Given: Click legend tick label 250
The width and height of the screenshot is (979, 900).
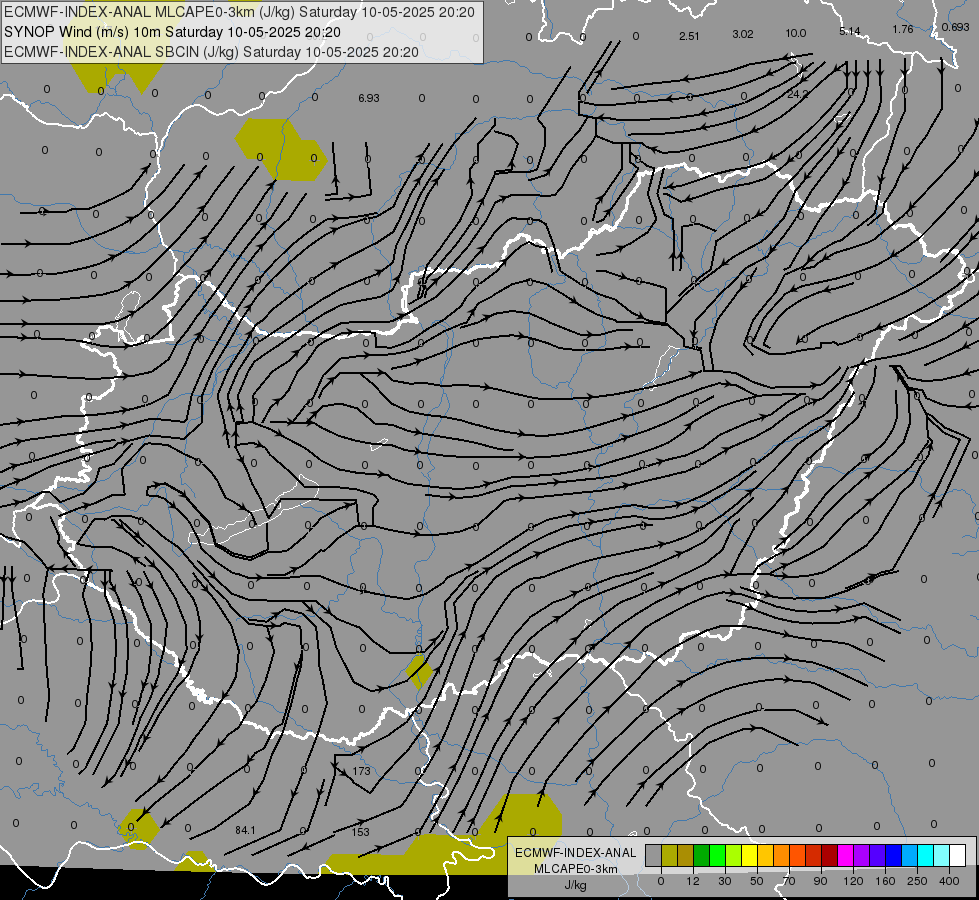Looking at the screenshot, I should (x=917, y=881).
